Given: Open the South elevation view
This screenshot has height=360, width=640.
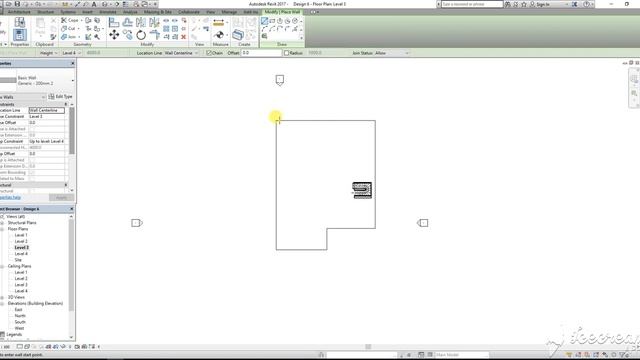Looking at the screenshot, I should point(20,322).
